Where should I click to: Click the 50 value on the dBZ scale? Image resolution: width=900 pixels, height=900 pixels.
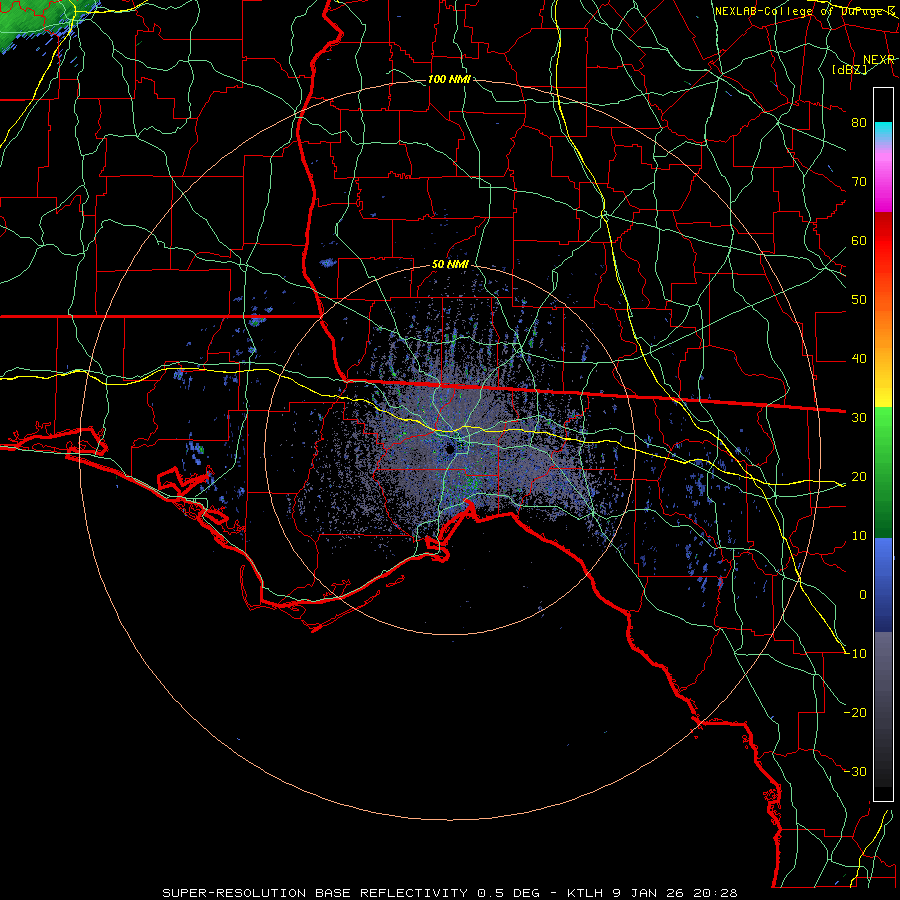[859, 300]
